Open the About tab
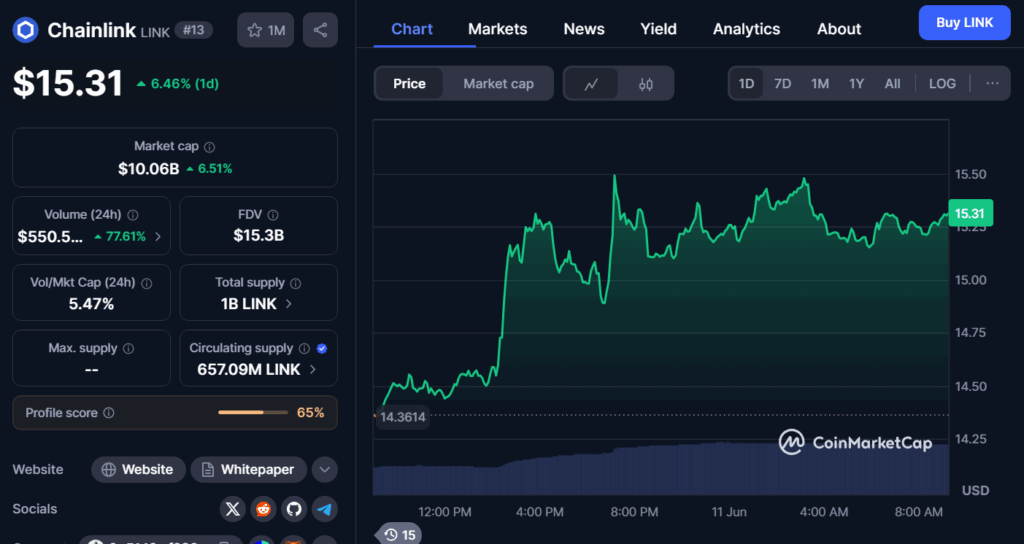Image resolution: width=1024 pixels, height=544 pixels. 839,29
